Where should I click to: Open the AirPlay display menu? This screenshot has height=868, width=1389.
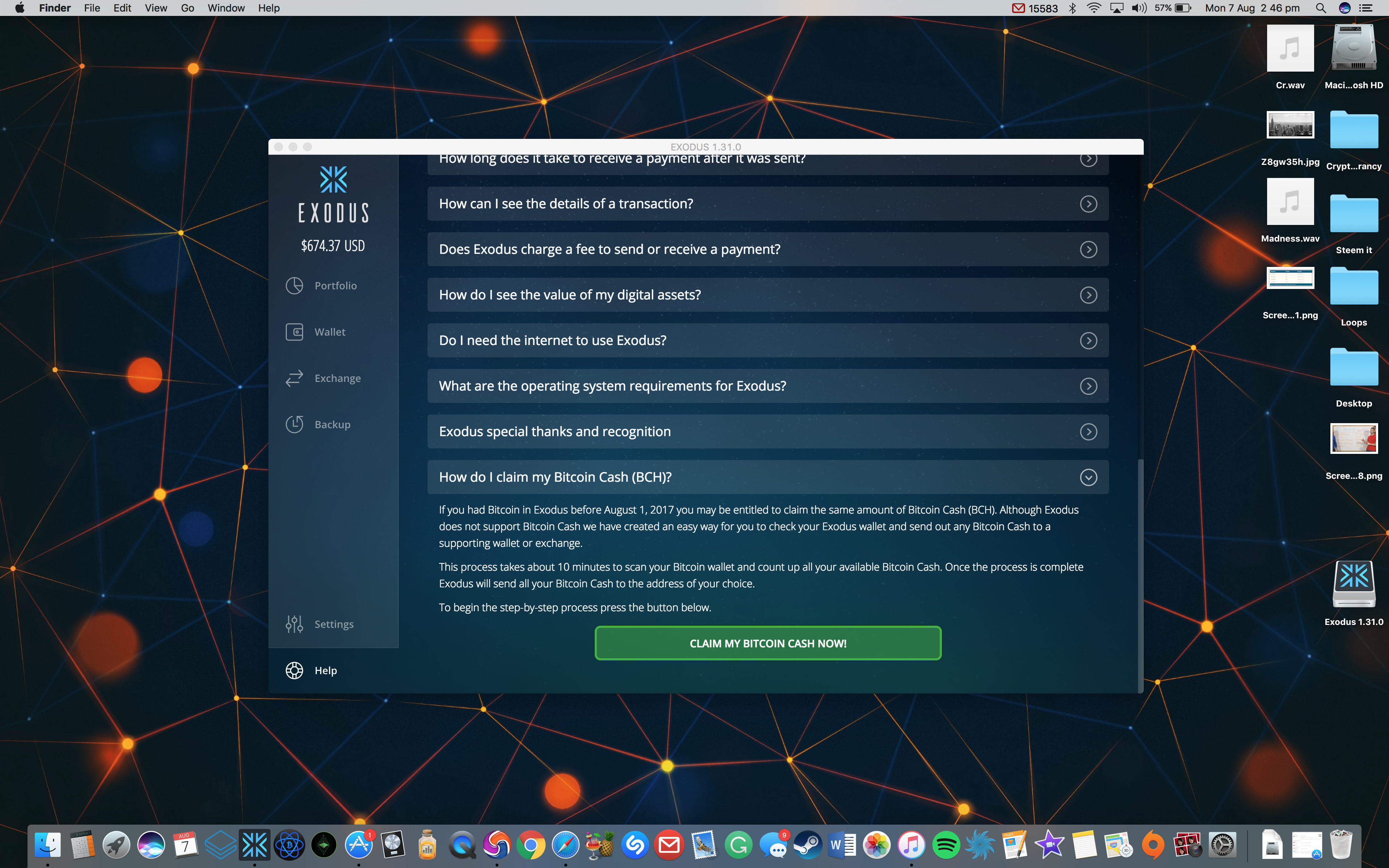(1117, 8)
